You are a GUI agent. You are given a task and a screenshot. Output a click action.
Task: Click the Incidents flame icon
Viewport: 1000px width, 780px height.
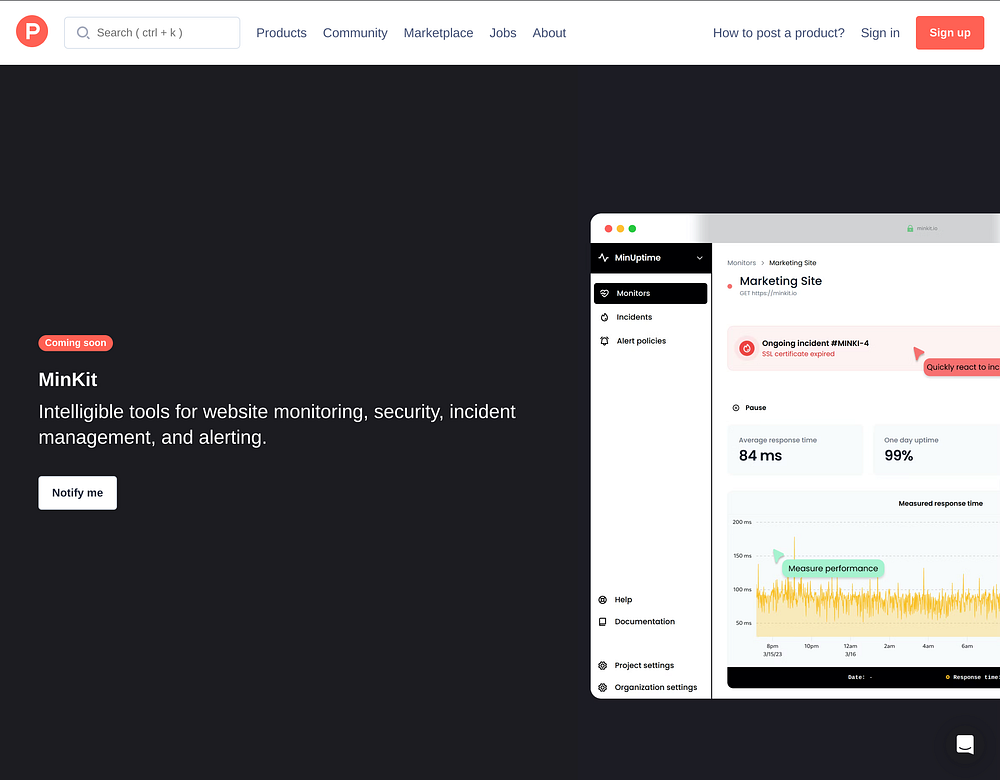605,317
